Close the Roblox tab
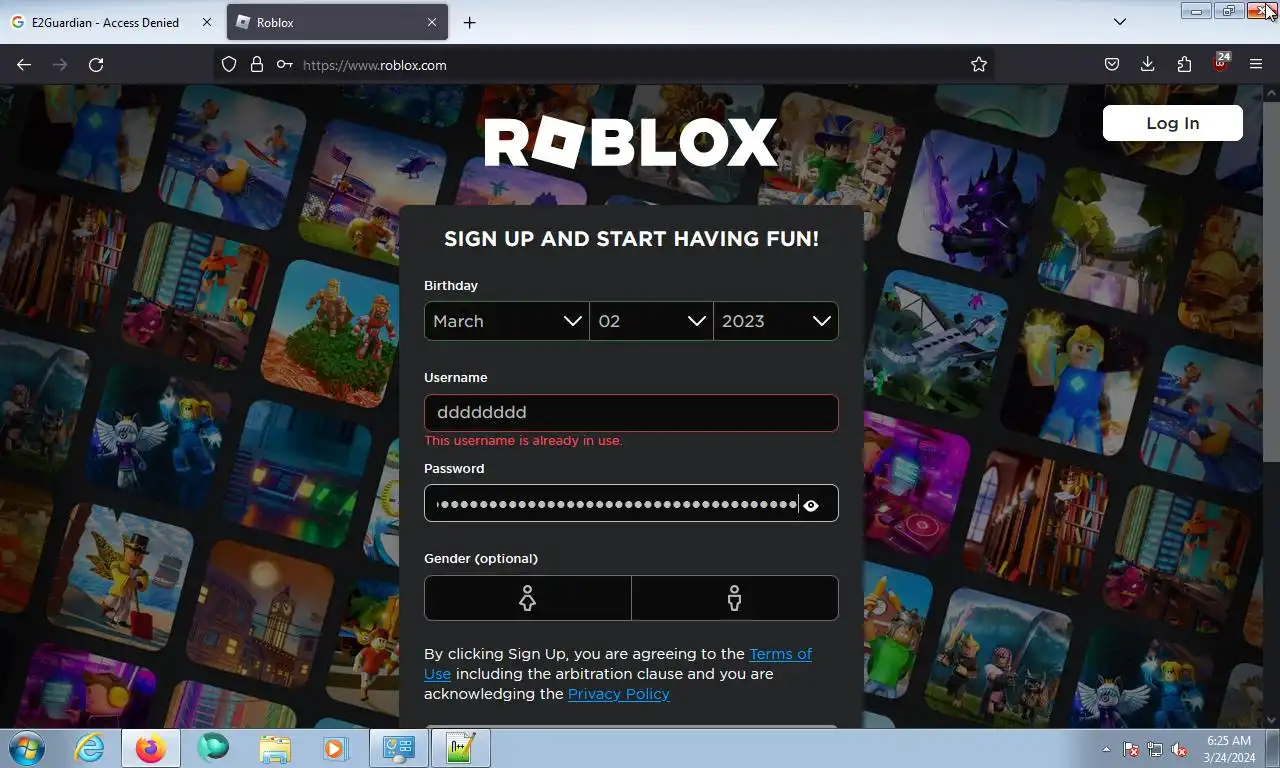1280x768 pixels. [x=432, y=22]
